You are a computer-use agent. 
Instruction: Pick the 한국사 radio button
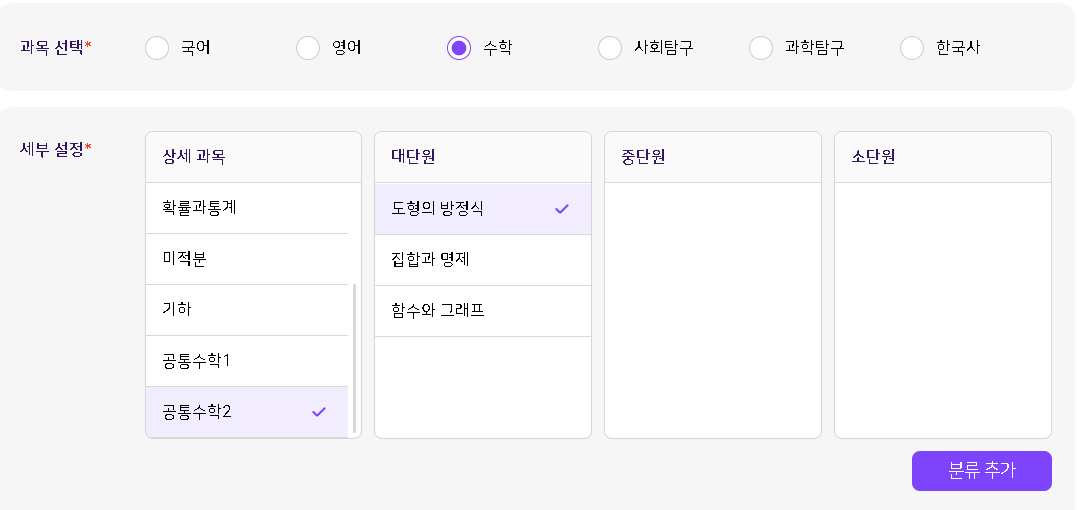pos(912,48)
